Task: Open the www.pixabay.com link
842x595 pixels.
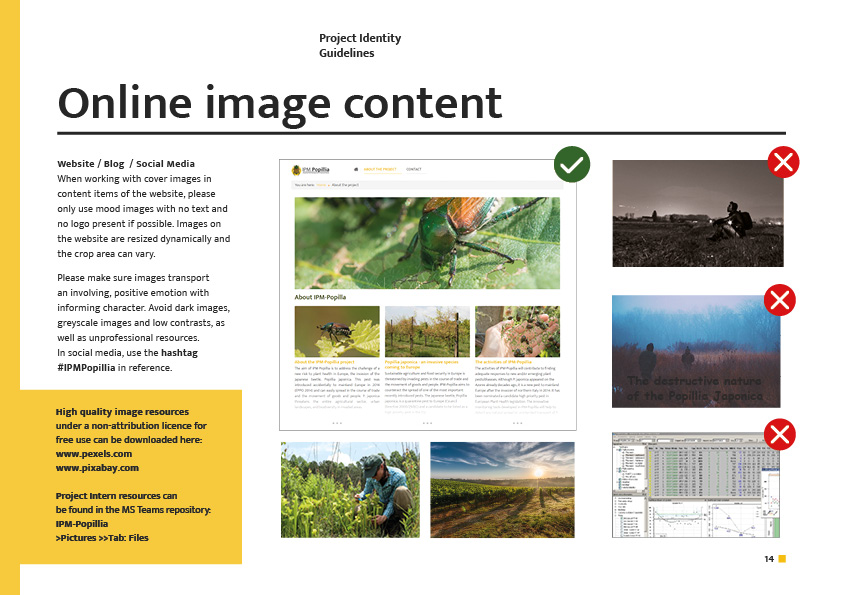Action: tap(97, 467)
